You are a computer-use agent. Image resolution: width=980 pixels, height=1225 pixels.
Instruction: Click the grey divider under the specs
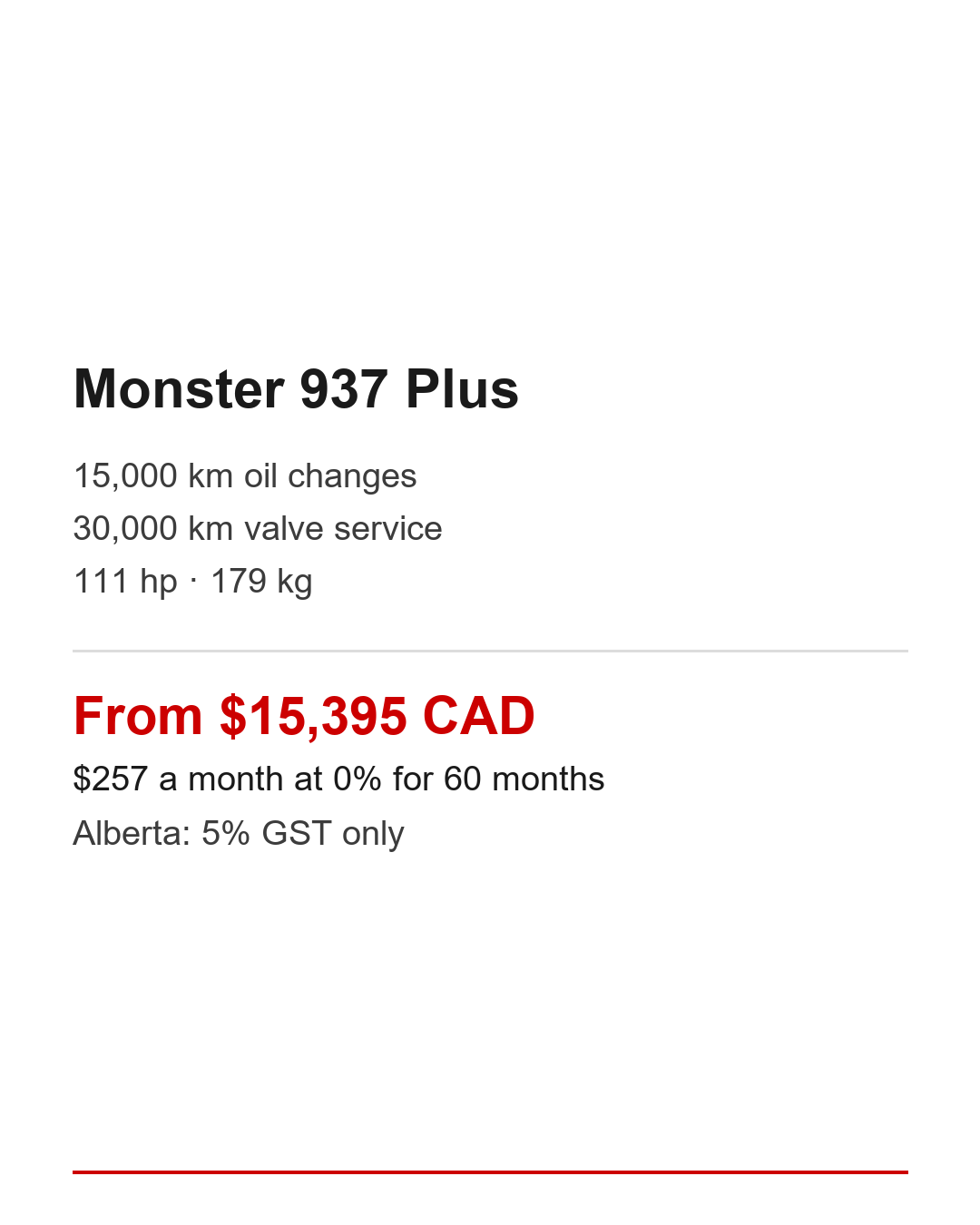point(490,651)
